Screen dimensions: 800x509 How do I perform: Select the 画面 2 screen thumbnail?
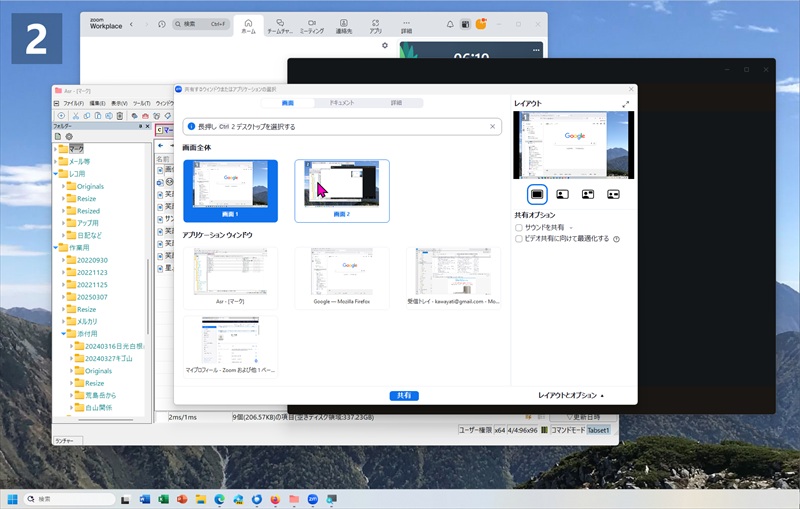point(342,191)
